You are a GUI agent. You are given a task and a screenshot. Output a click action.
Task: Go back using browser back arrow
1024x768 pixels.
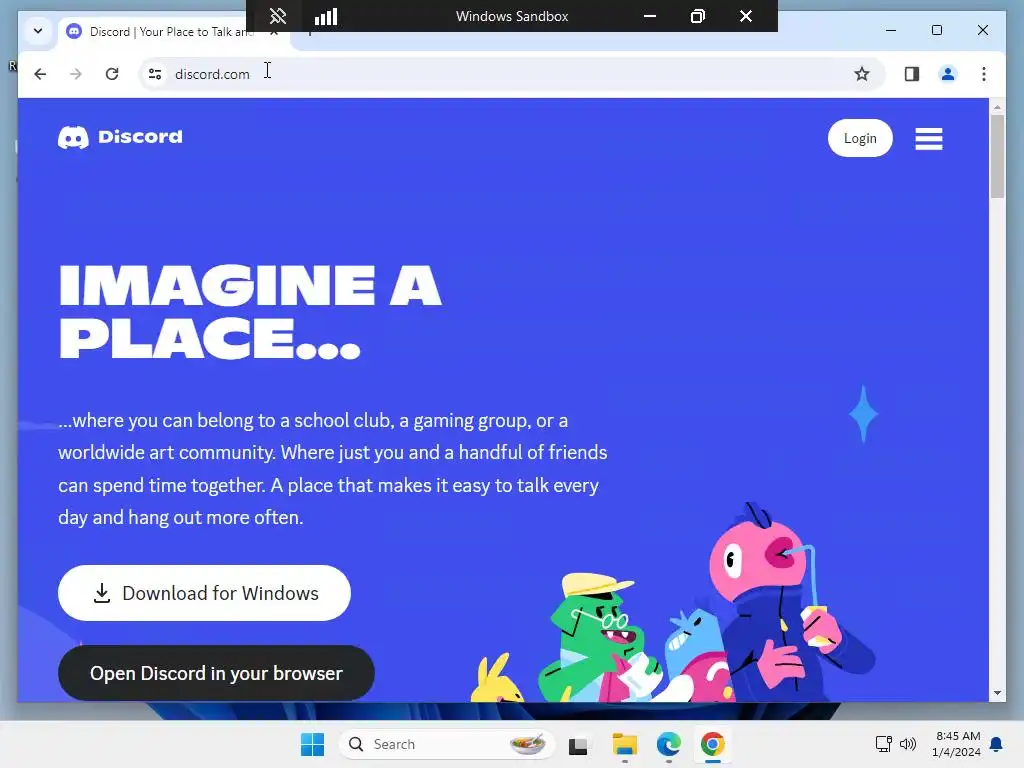40,74
